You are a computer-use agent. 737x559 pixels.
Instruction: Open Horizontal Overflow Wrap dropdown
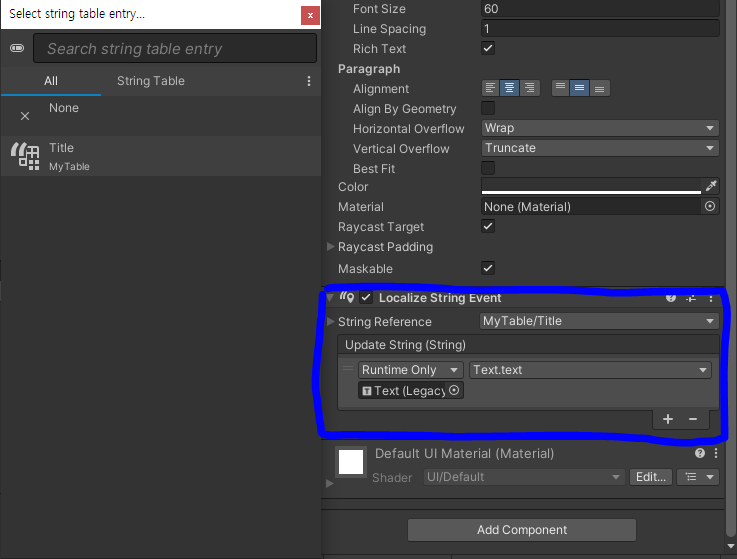click(600, 128)
